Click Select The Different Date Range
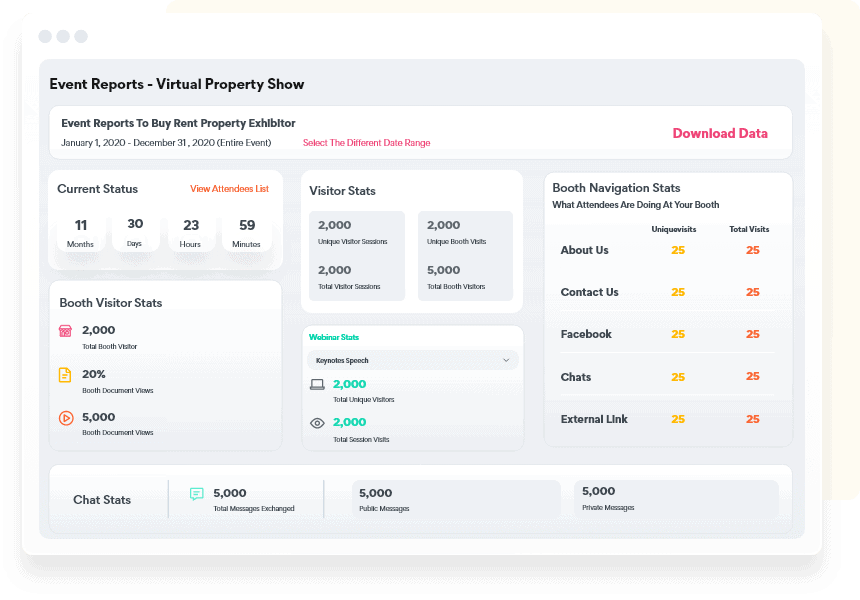 tap(366, 143)
